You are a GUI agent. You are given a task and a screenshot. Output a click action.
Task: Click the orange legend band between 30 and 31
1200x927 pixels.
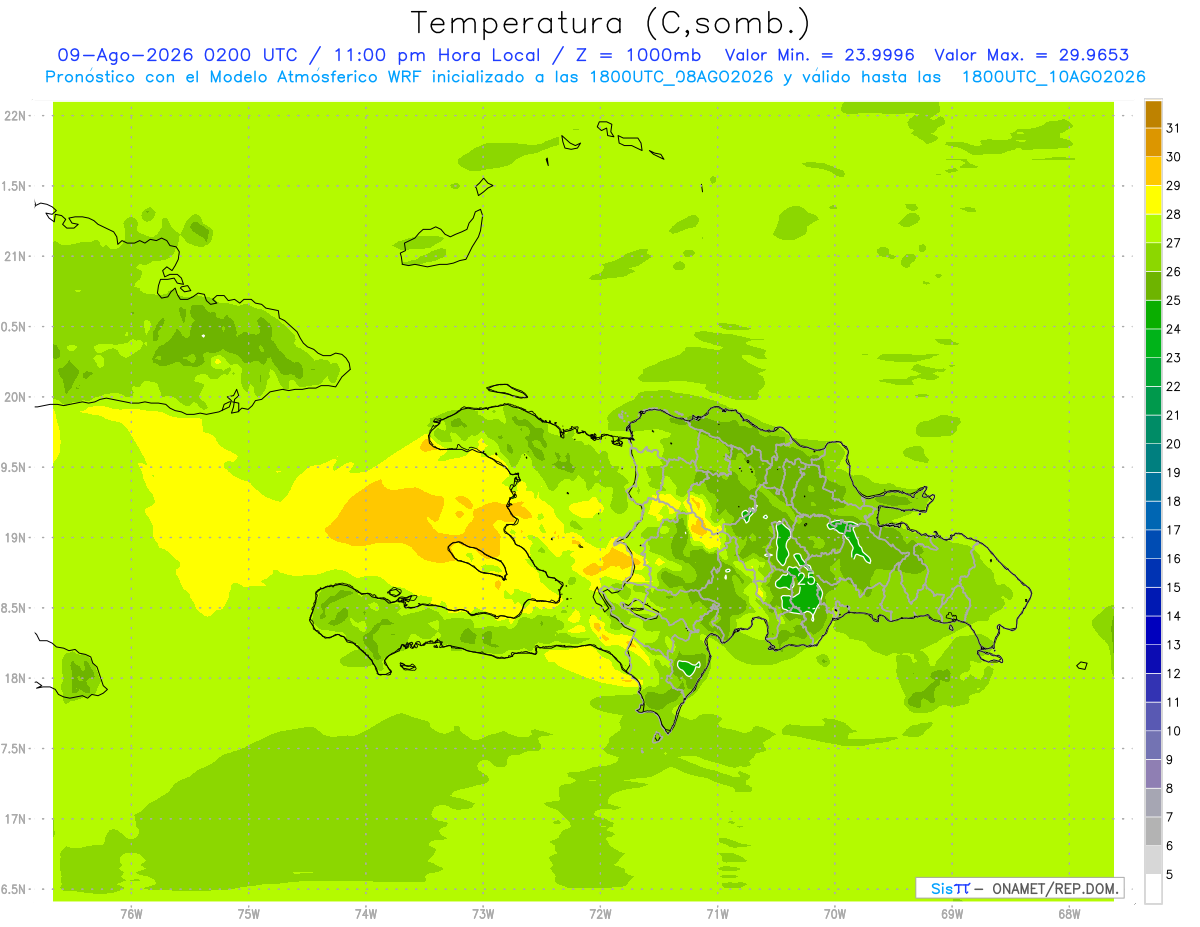tap(1153, 142)
